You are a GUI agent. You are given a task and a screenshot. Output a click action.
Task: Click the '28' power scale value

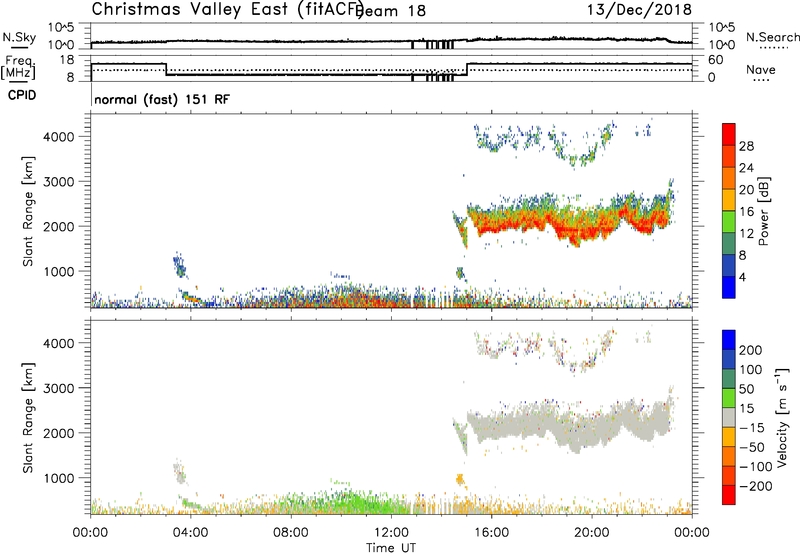pyautogui.click(x=746, y=146)
